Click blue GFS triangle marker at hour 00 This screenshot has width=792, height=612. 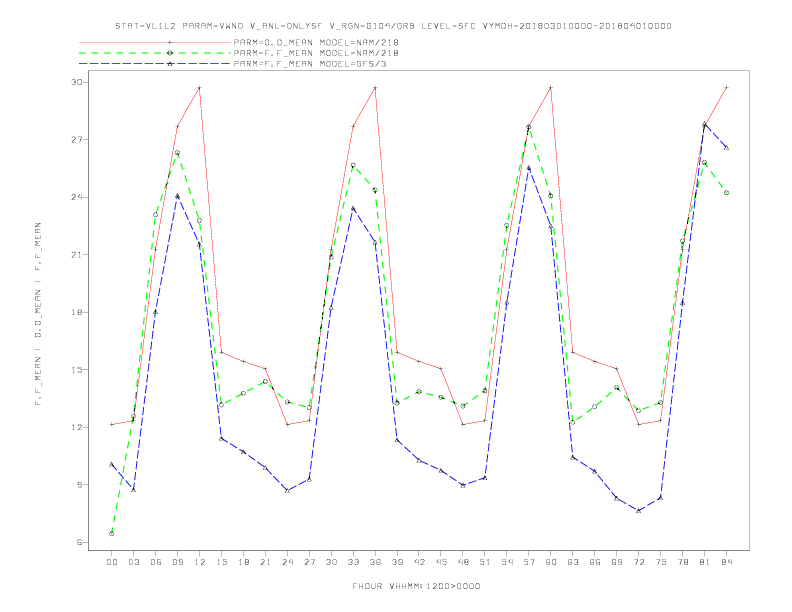pyautogui.click(x=112, y=464)
